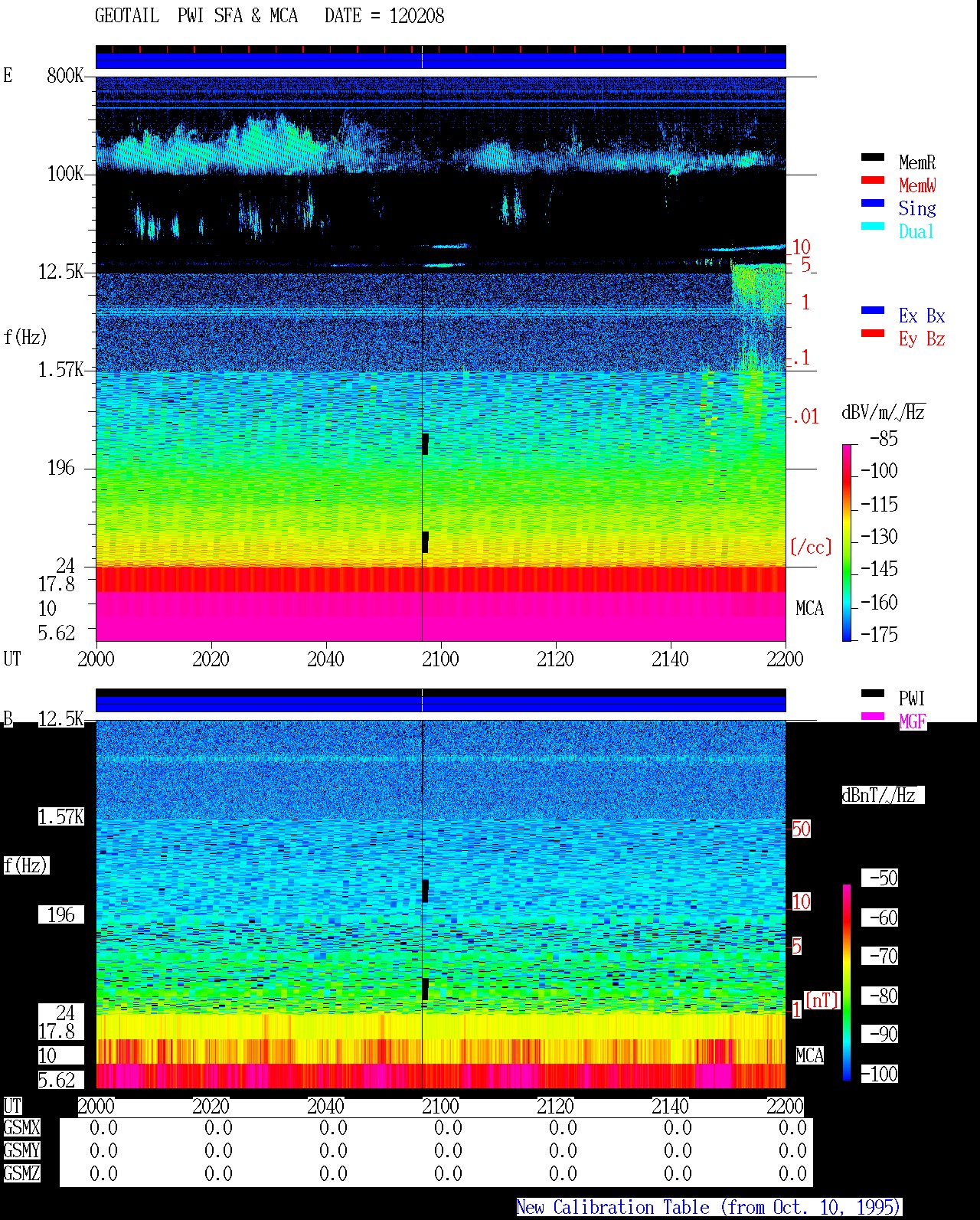This screenshot has width=980, height=1220.
Task: Click the dBV/m/√Hz units label
Action: click(883, 412)
